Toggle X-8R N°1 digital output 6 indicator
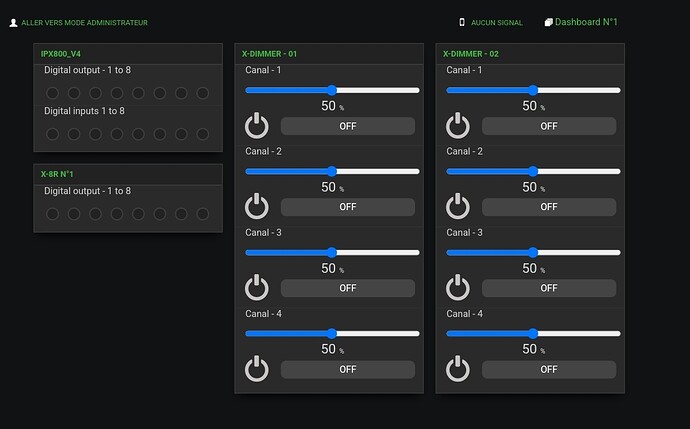This screenshot has height=429, width=690. (160, 214)
